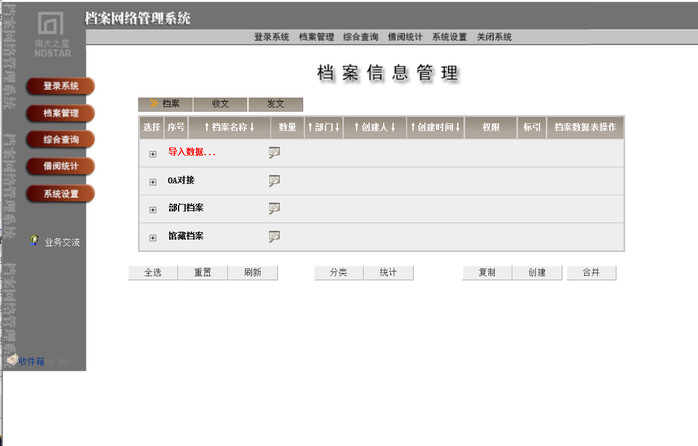Image resolution: width=698 pixels, height=446 pixels.
Task: Click the red 借阅统计 sidebar button
Action: [x=61, y=166]
